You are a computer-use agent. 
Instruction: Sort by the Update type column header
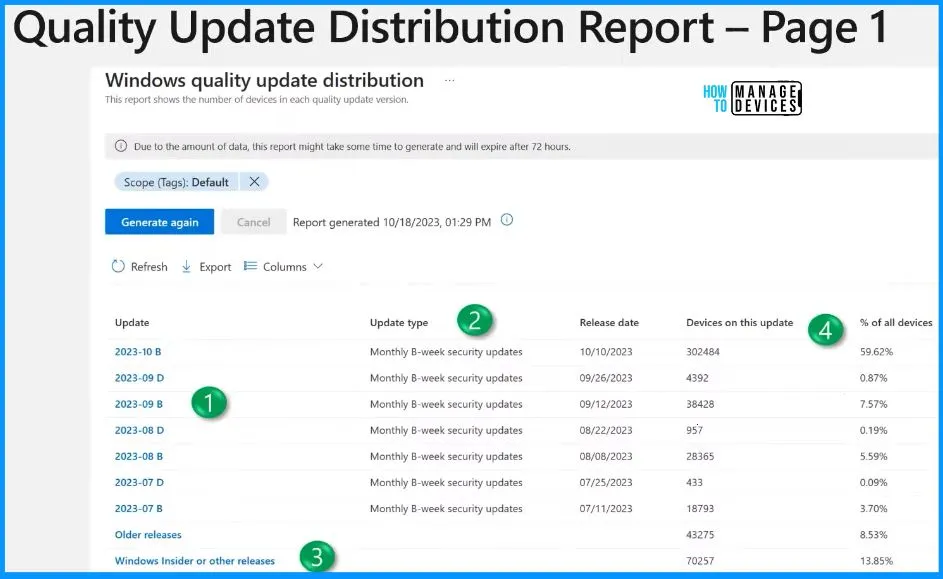[x=399, y=322]
